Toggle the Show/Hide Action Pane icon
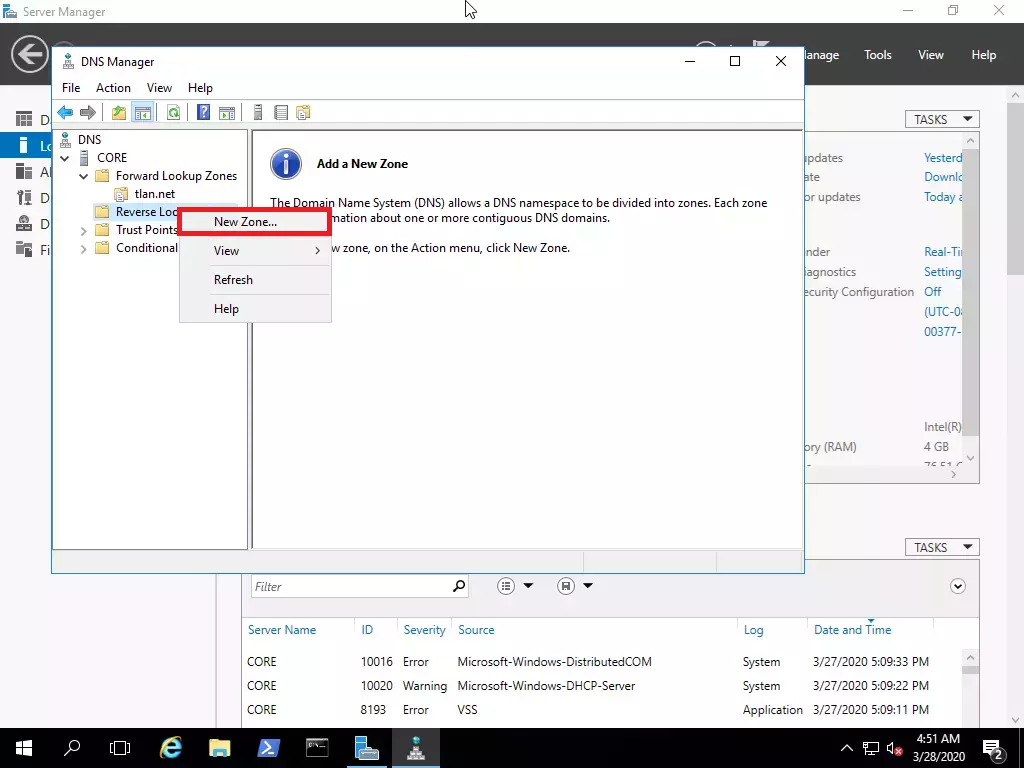 click(227, 112)
